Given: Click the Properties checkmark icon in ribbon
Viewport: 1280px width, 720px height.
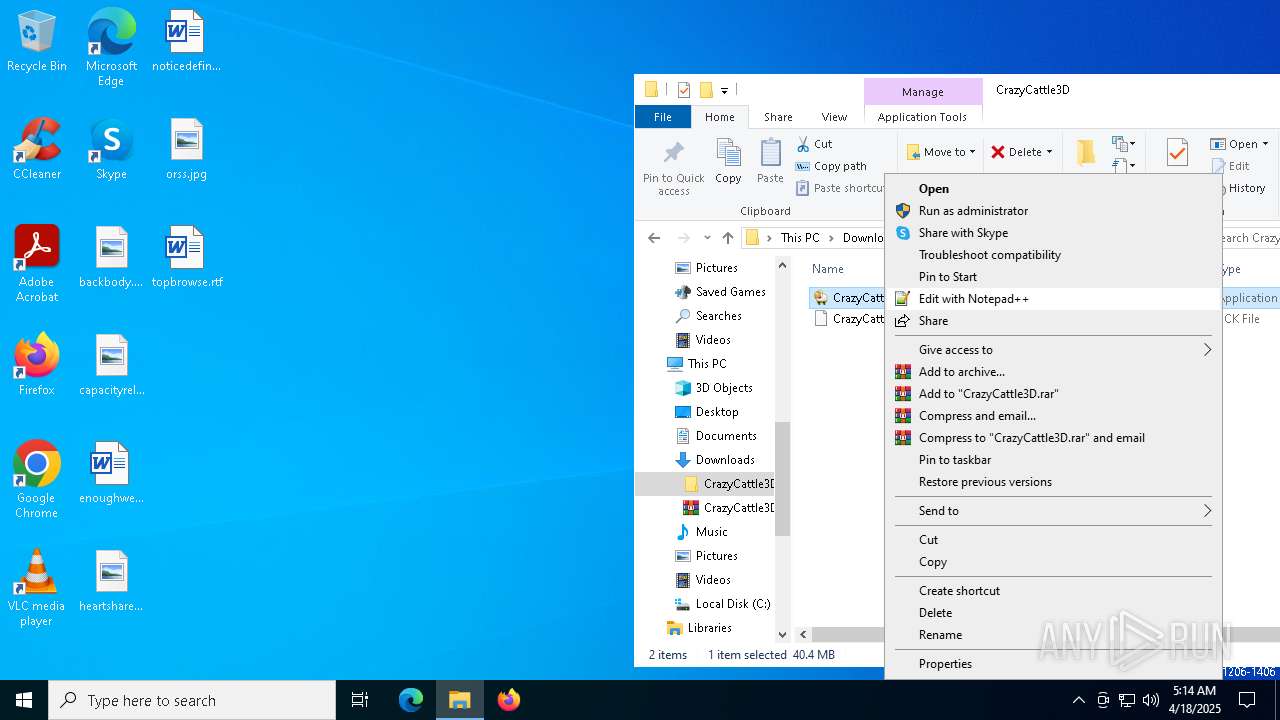Looking at the screenshot, I should (1177, 152).
